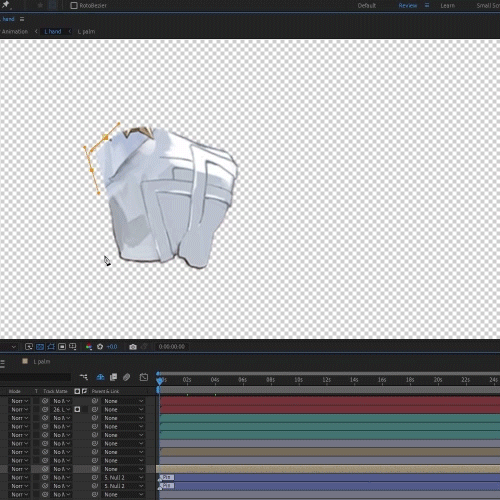This screenshot has height=500, width=500.
Task: Click the +0.0 exposure value
Action: point(112,347)
